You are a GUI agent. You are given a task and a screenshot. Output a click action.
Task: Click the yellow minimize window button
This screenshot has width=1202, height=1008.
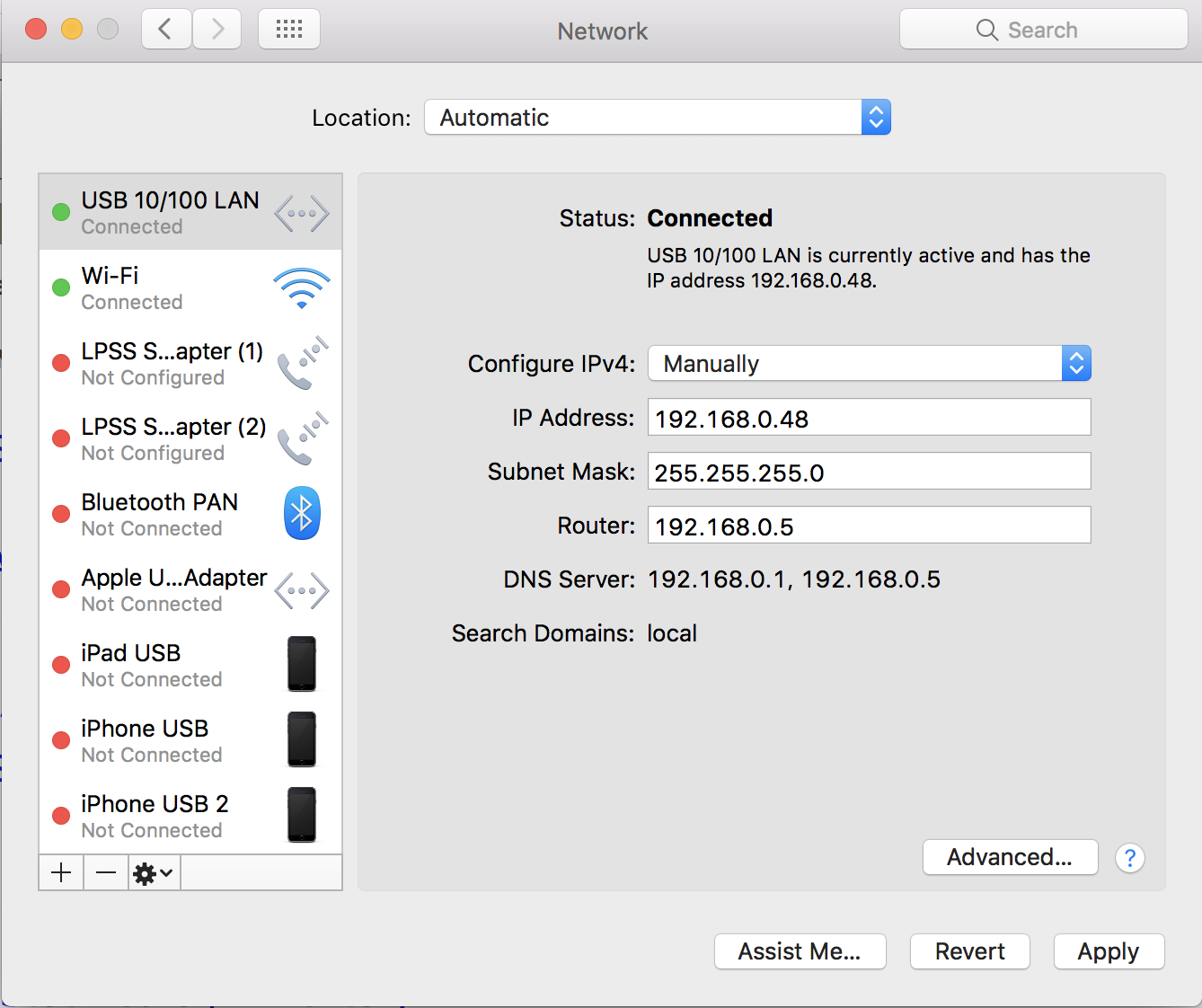pos(72,29)
